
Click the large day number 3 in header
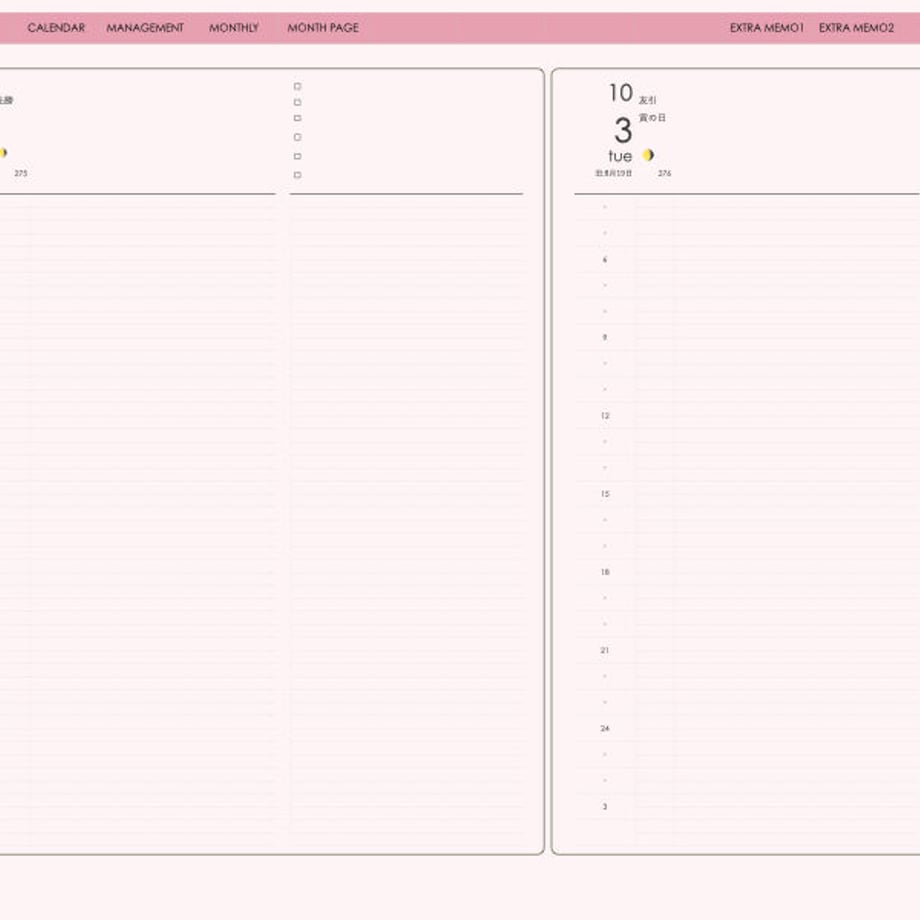623,130
